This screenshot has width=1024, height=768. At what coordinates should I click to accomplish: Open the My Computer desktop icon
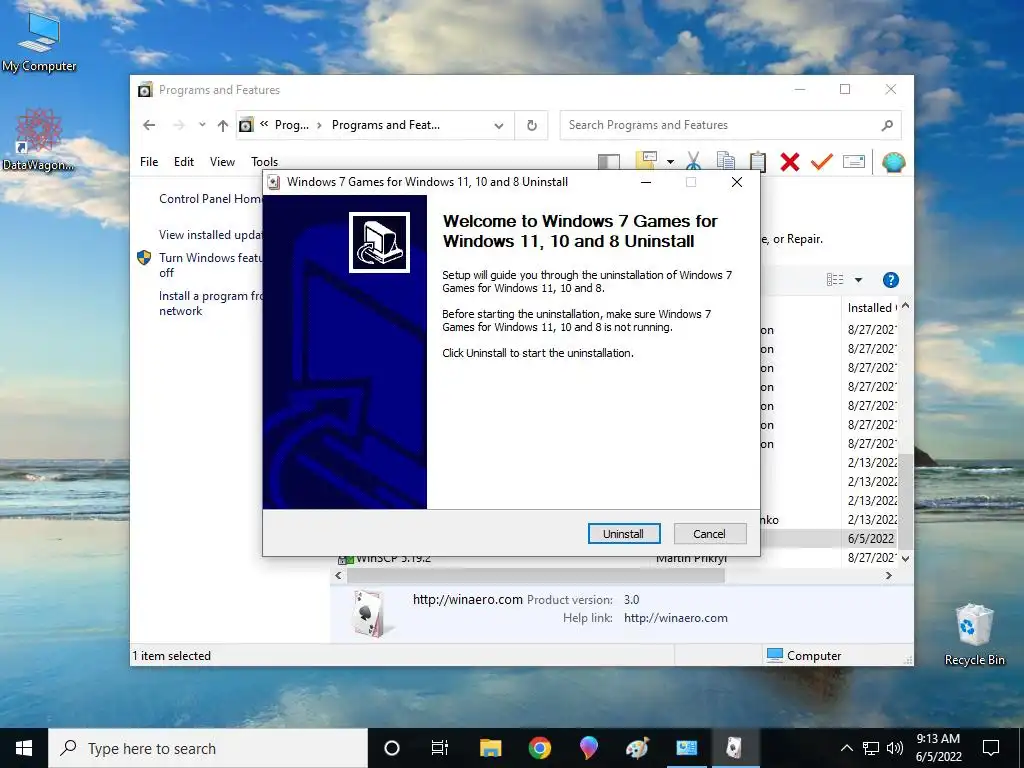39,42
